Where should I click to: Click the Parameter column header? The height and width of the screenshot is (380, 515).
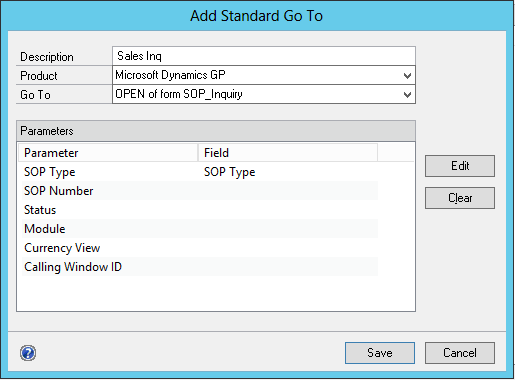tap(108, 153)
